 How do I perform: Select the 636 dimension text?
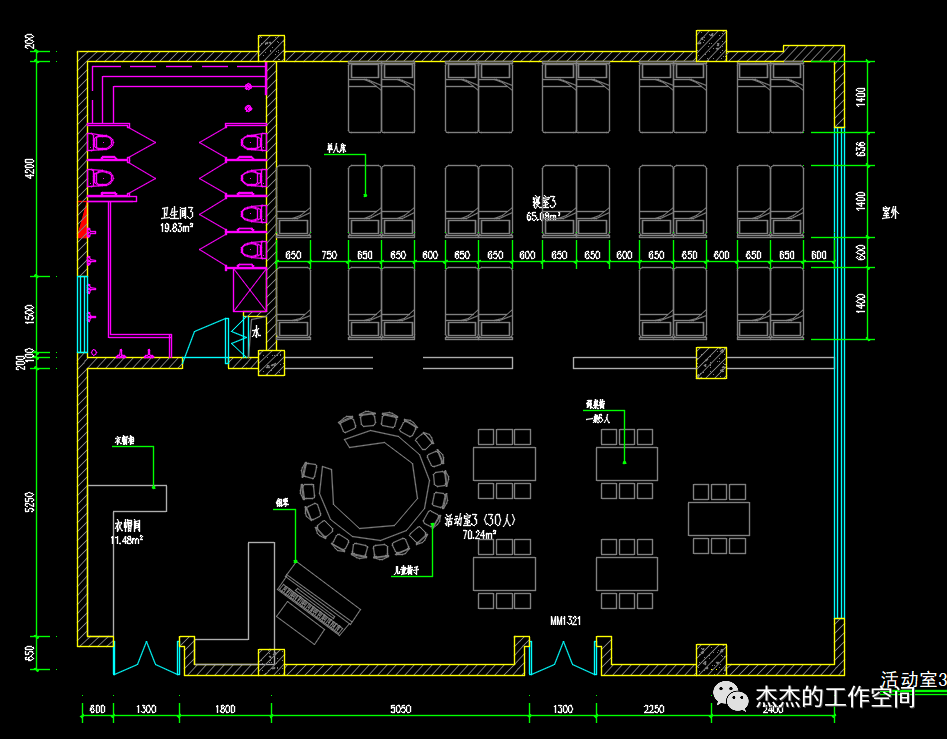point(861,149)
